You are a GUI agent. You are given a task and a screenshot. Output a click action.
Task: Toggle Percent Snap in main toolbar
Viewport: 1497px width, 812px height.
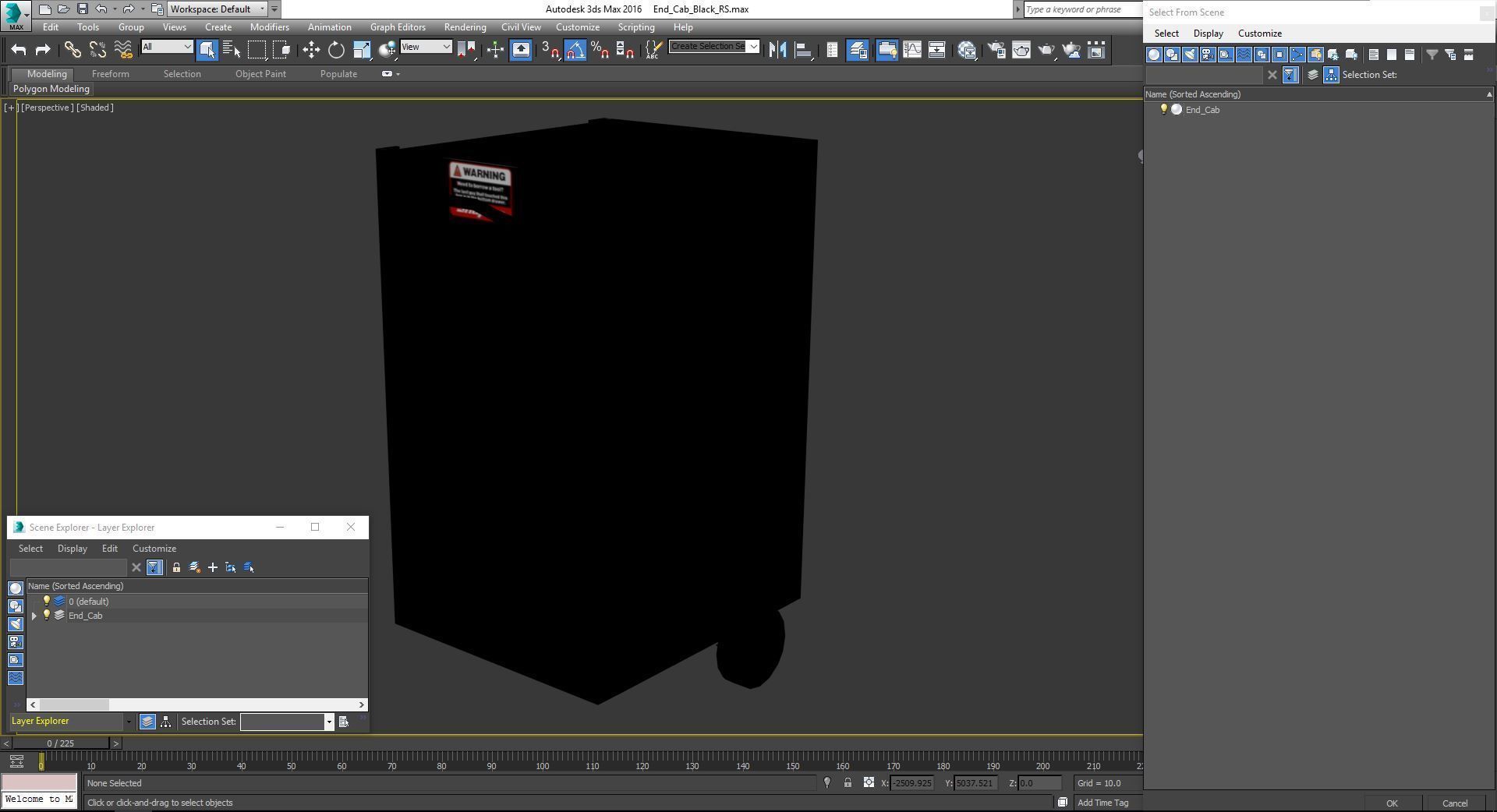[x=600, y=50]
